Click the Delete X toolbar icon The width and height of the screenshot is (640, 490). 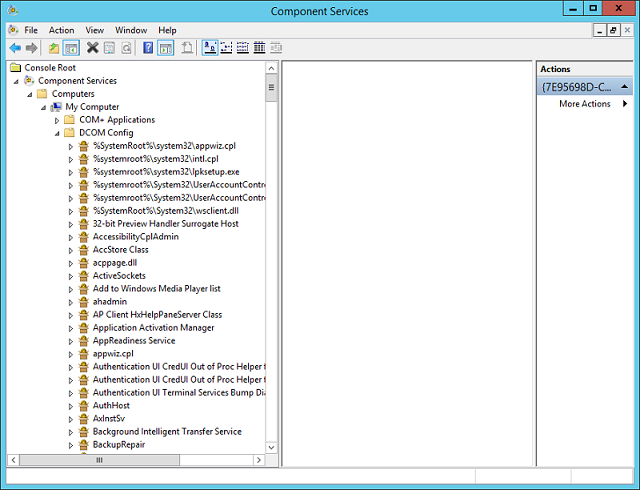pyautogui.click(x=92, y=47)
